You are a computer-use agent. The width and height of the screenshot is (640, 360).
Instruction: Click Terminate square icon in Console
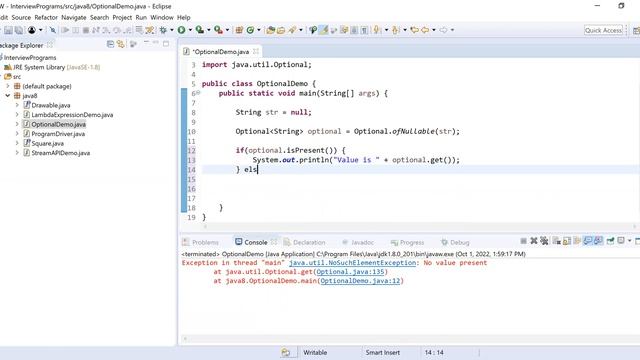[x=523, y=241]
